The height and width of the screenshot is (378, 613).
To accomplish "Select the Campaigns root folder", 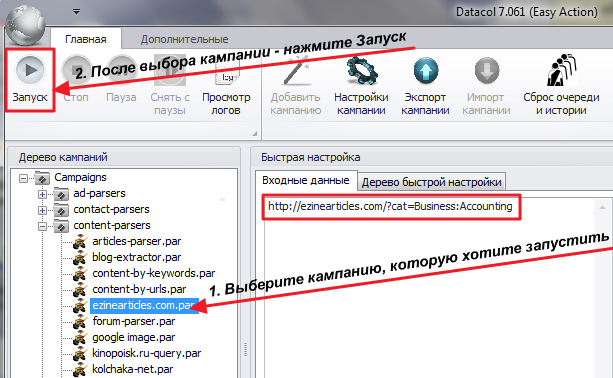I will (x=80, y=177).
